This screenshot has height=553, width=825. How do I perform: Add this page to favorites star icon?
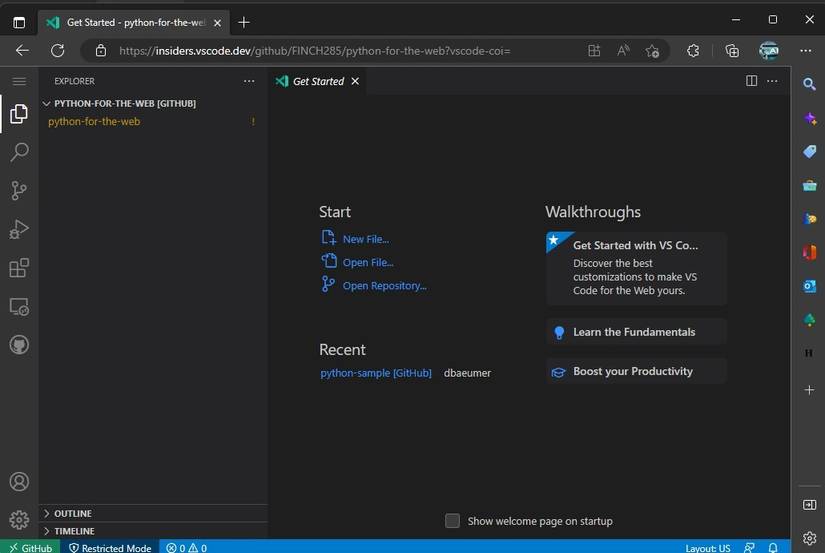(x=652, y=51)
